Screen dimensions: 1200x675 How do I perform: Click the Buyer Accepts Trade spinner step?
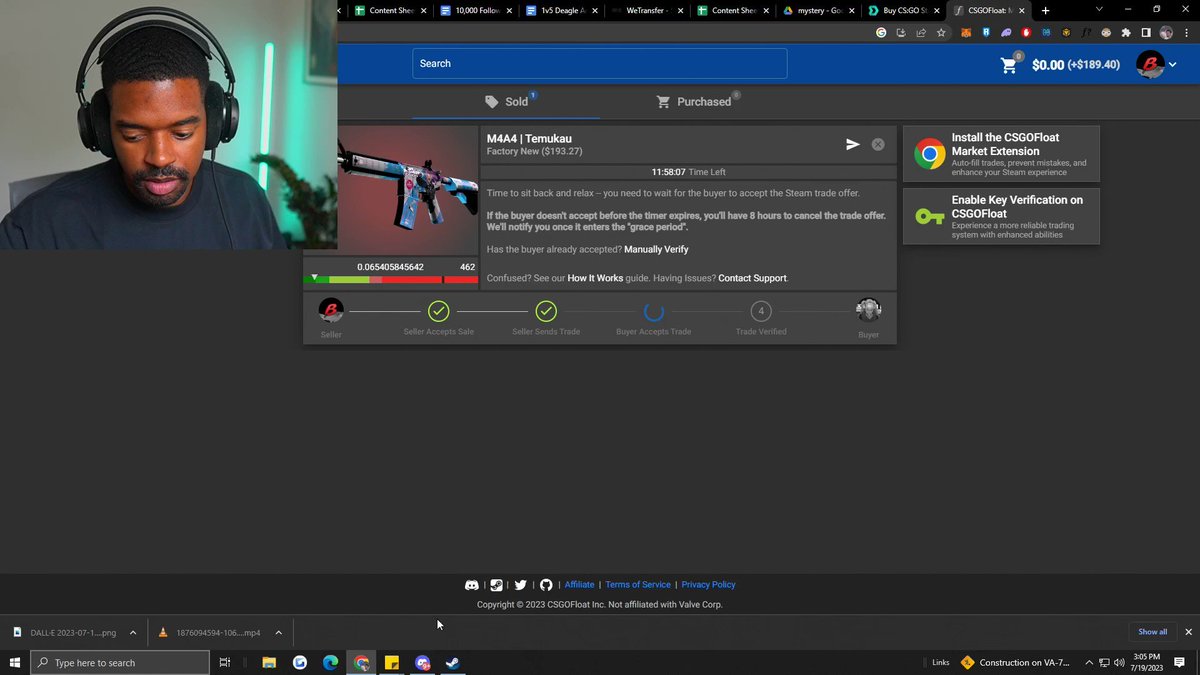(x=653, y=311)
